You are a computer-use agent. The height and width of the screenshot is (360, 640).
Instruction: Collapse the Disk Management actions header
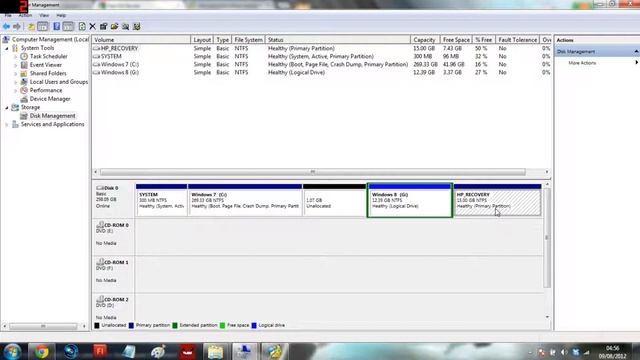tap(636, 52)
